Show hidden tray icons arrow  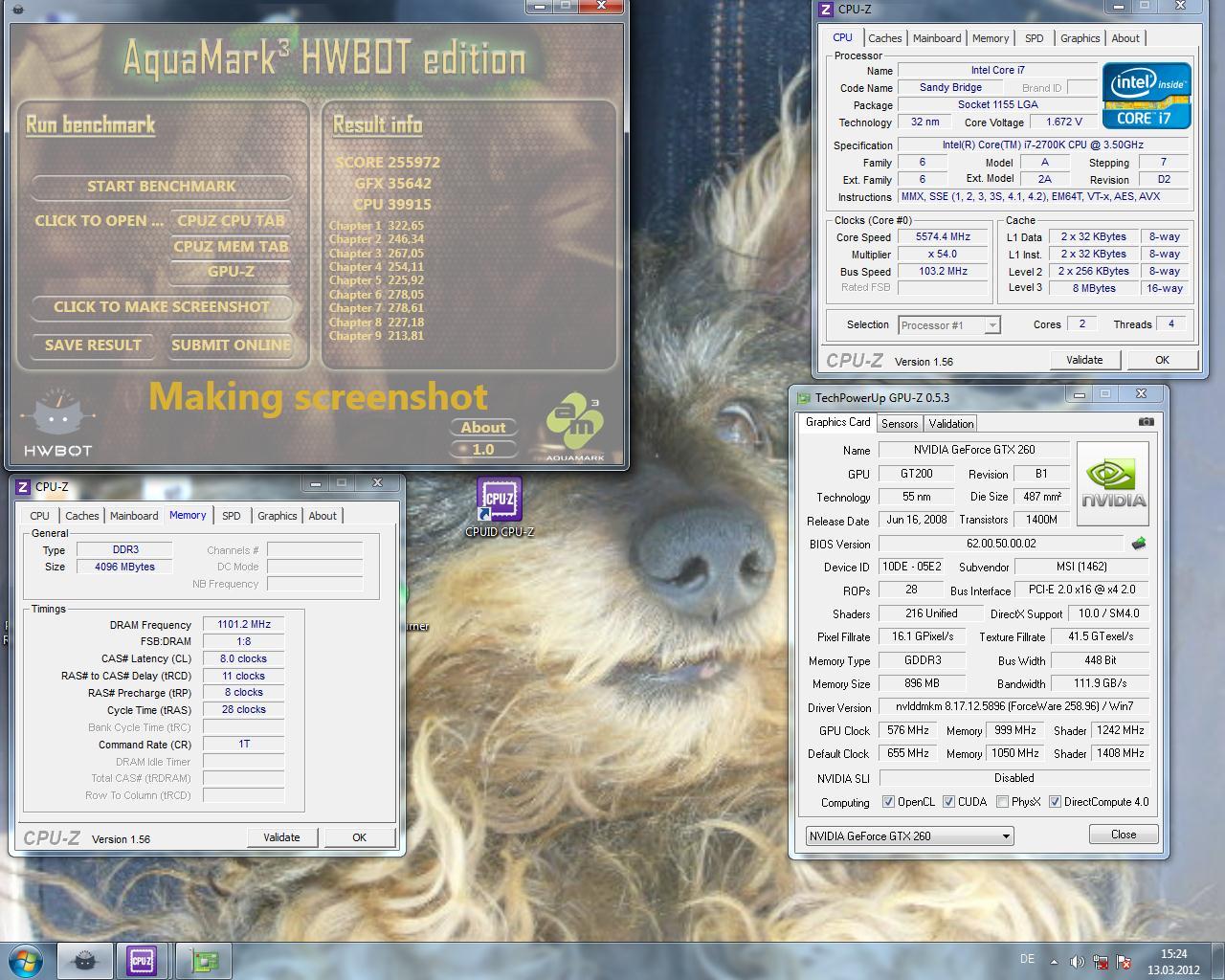pyautogui.click(x=1054, y=962)
